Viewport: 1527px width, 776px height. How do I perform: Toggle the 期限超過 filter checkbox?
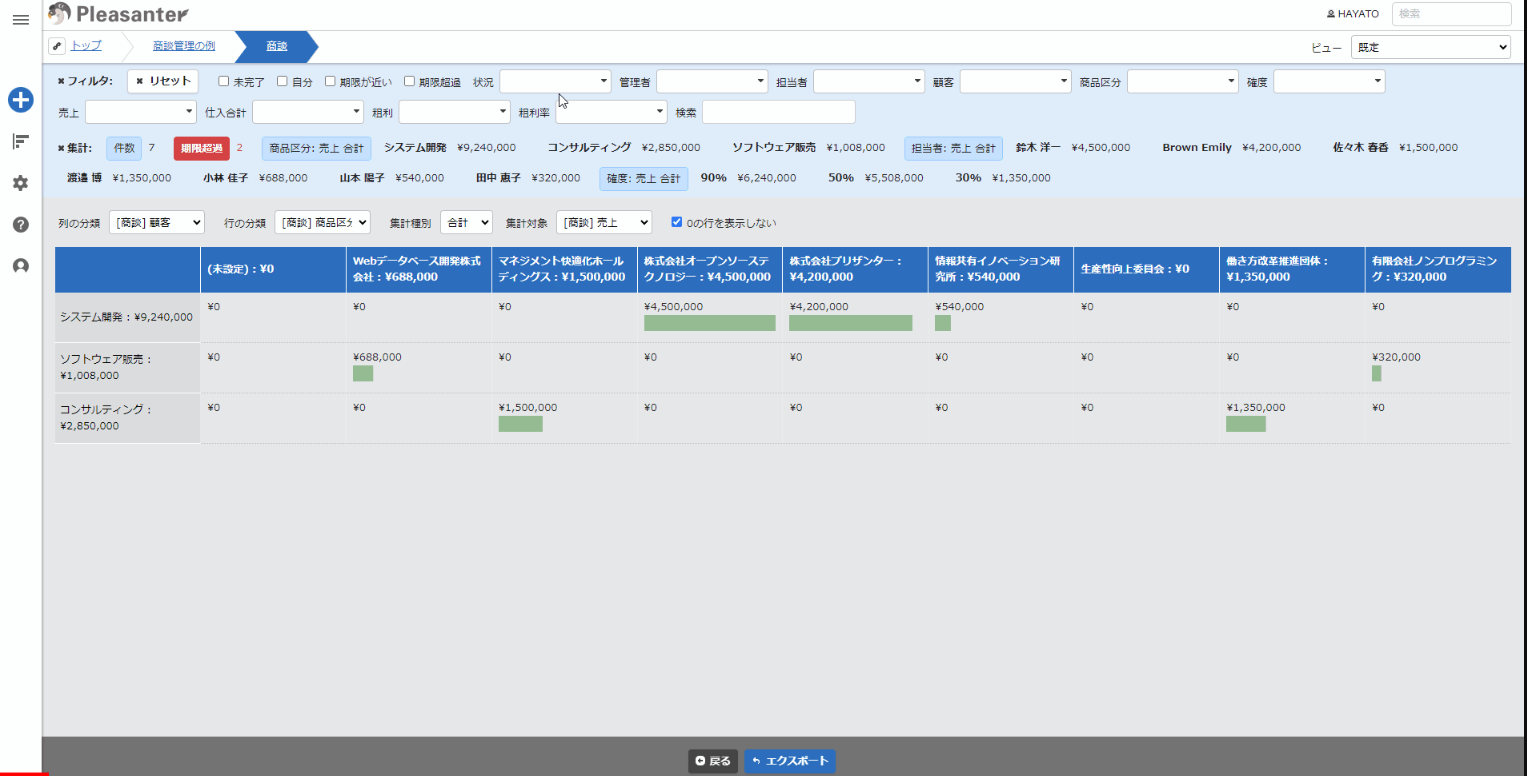click(x=409, y=82)
